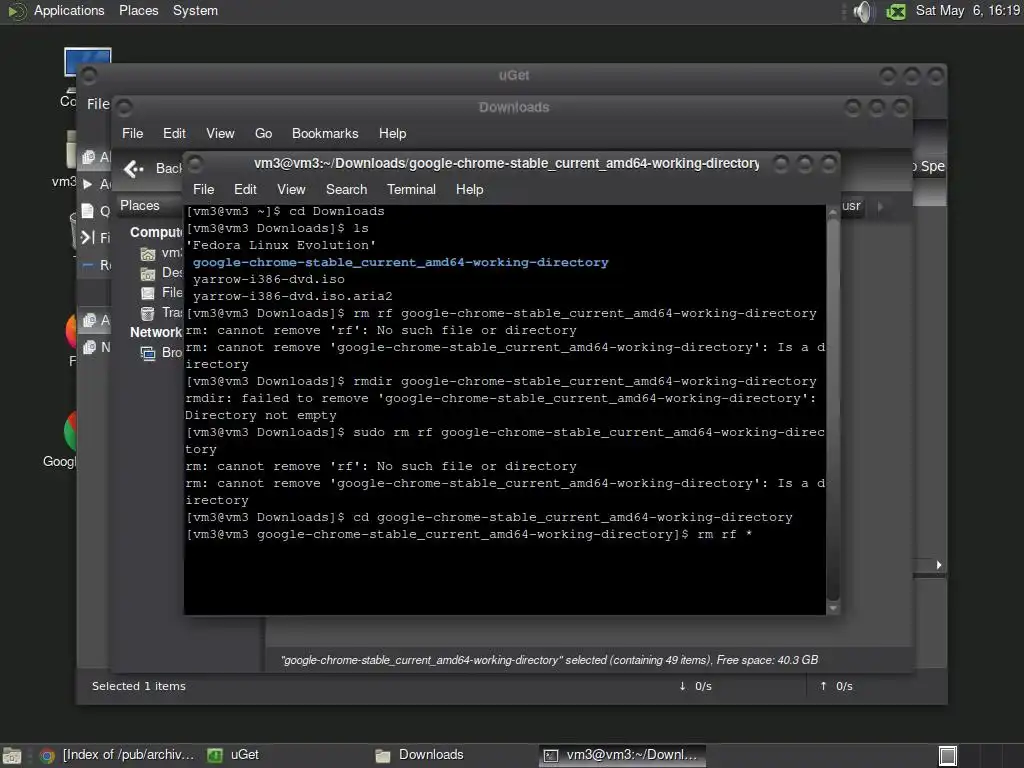1024x768 pixels.
Task: Click the blue google-chrome-stable directory name in ls output
Action: [x=400, y=262]
